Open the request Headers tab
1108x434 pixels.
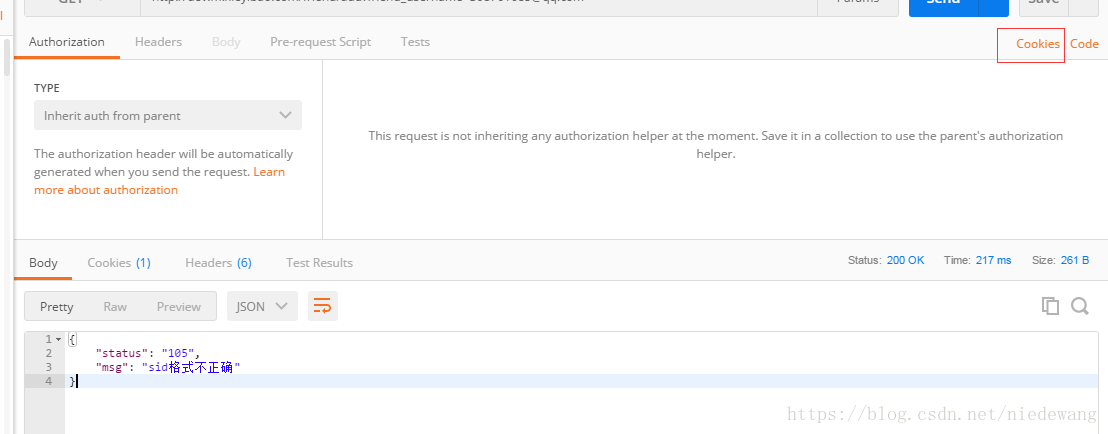click(x=158, y=42)
